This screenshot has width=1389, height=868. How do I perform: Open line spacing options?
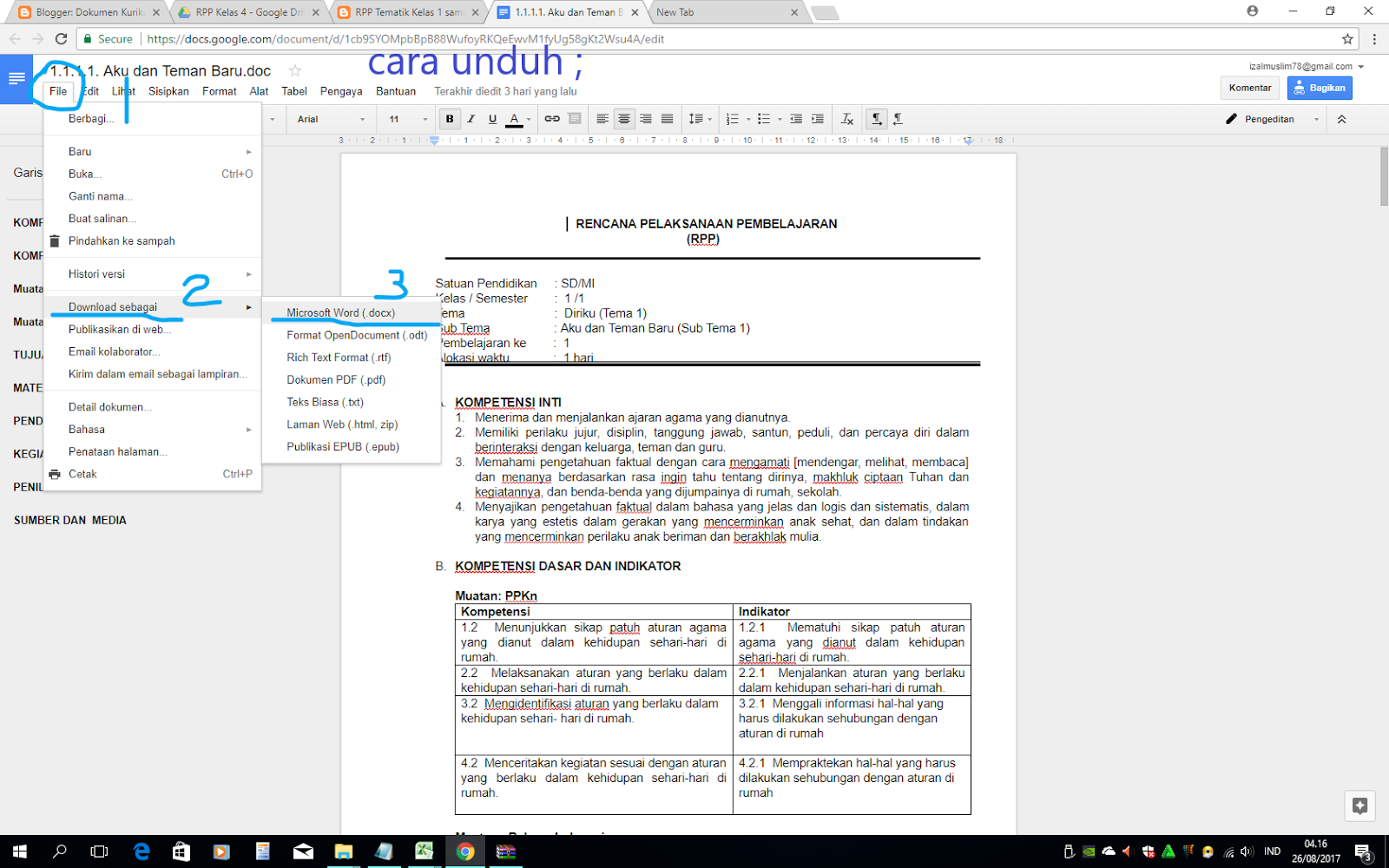pos(700,119)
